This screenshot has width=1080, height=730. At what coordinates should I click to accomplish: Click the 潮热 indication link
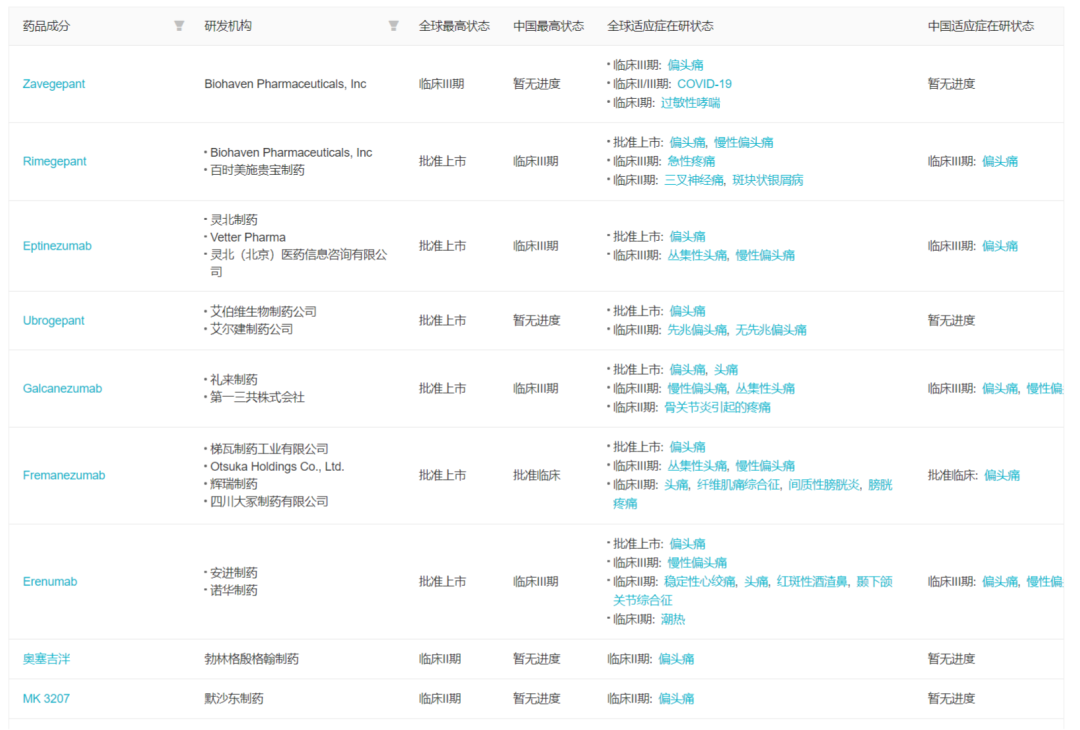tap(673, 619)
